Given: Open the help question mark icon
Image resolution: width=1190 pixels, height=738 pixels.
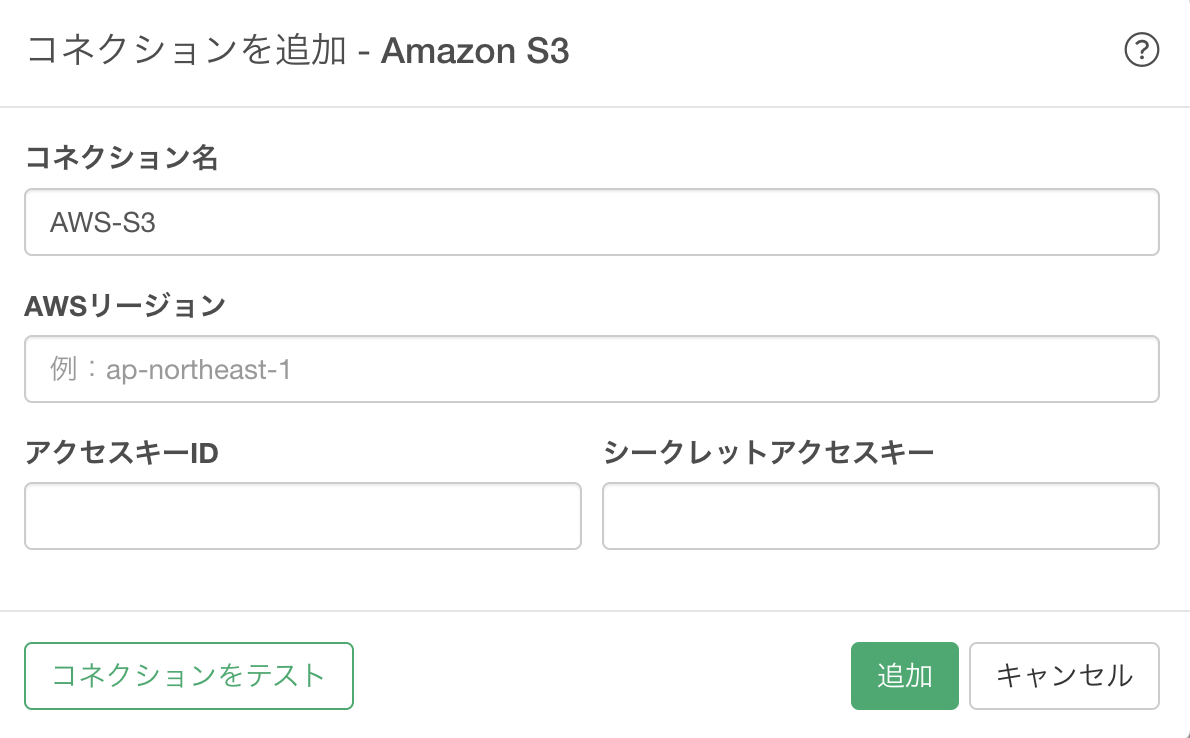Looking at the screenshot, I should pos(1141,50).
